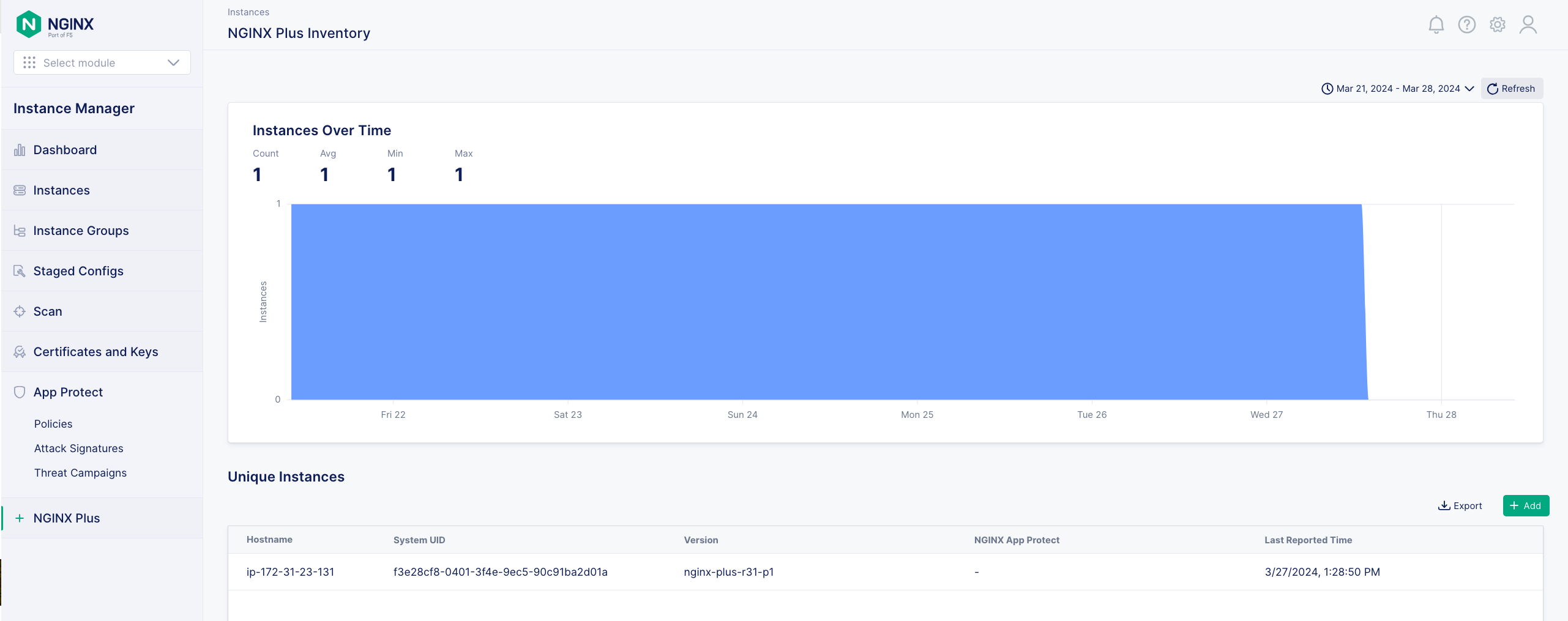Click hostname ip-172-31-23-131
Image resolution: width=1568 pixels, height=621 pixels.
pos(291,572)
